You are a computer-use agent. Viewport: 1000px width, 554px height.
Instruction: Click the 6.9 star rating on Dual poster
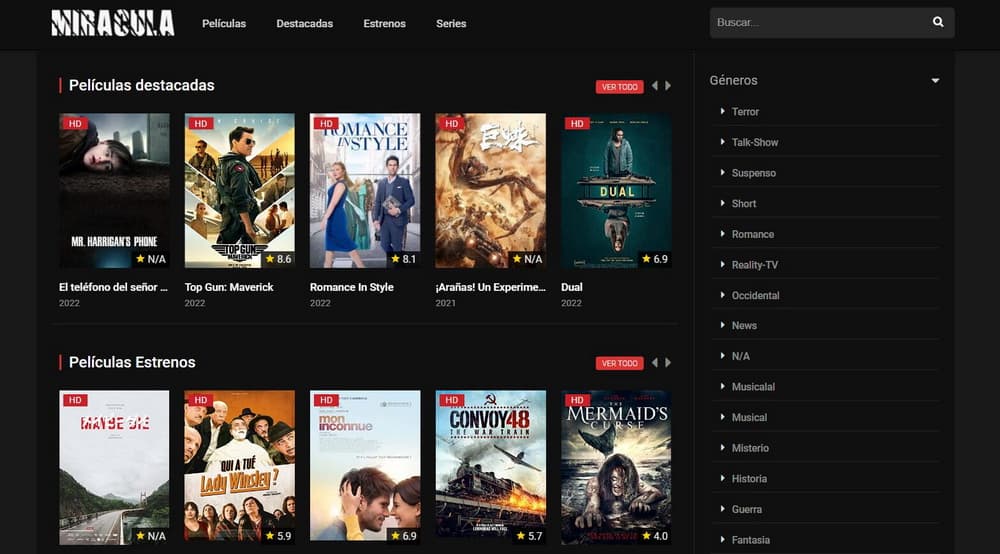(x=655, y=259)
